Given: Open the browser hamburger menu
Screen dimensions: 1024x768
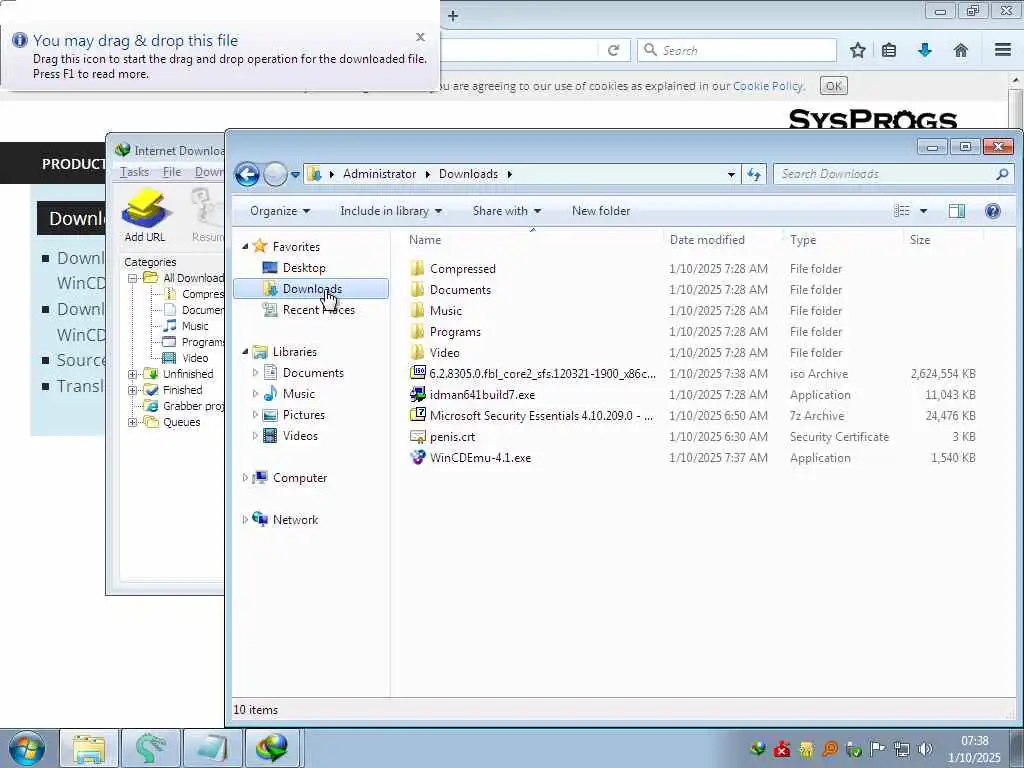Looking at the screenshot, I should click(x=1003, y=50).
